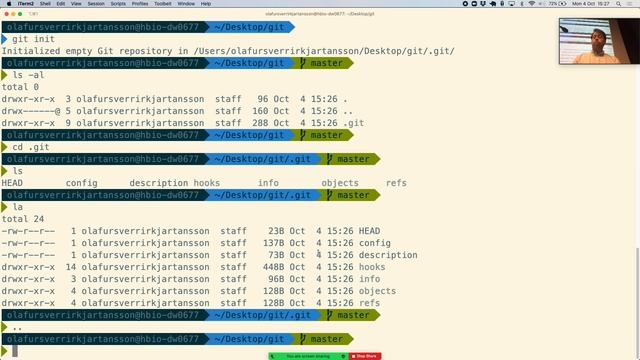Image resolution: width=640 pixels, height=360 pixels.
Task: Click the 'total 24' output line
Action: click(23, 219)
